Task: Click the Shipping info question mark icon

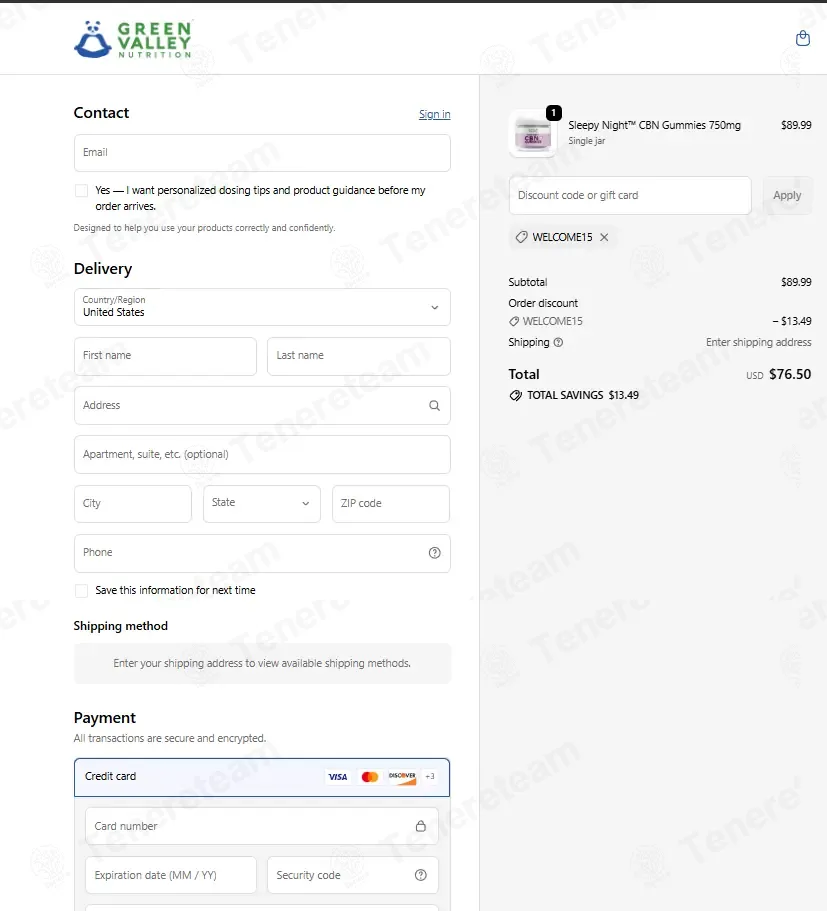Action: coord(558,342)
